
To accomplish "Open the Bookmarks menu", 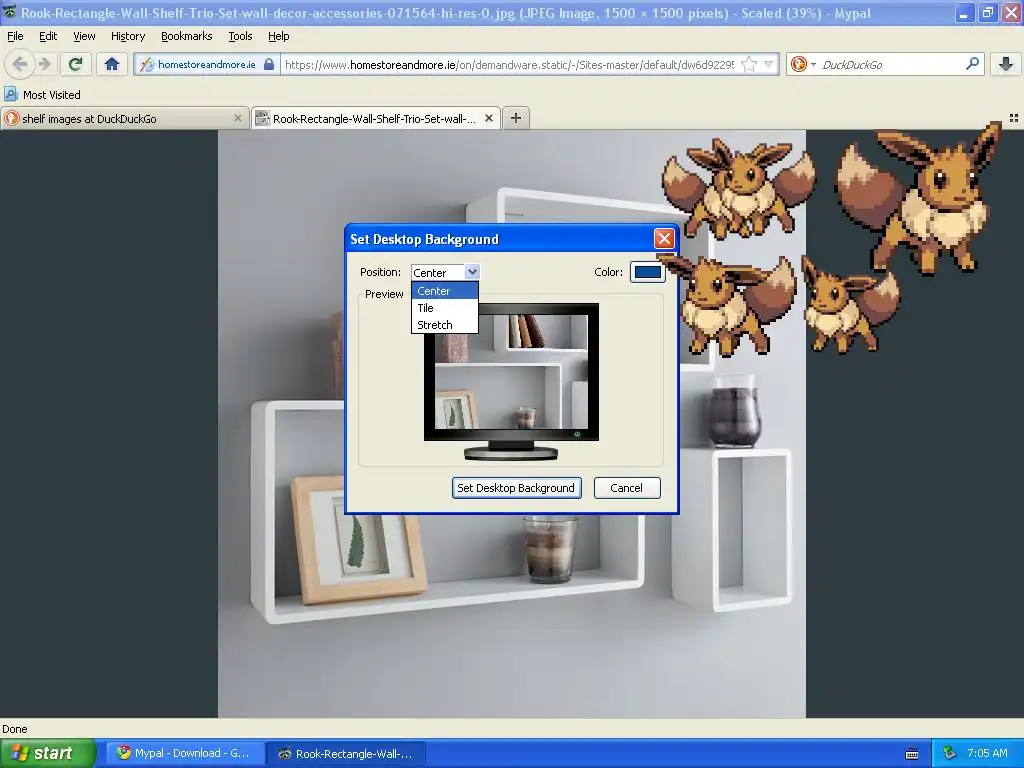I will pos(186,36).
